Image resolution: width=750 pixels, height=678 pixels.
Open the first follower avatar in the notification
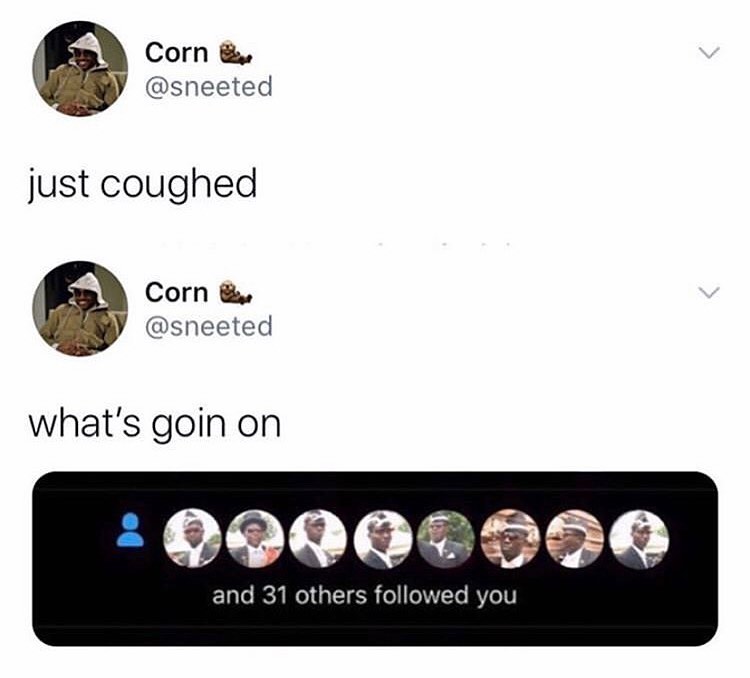192,538
